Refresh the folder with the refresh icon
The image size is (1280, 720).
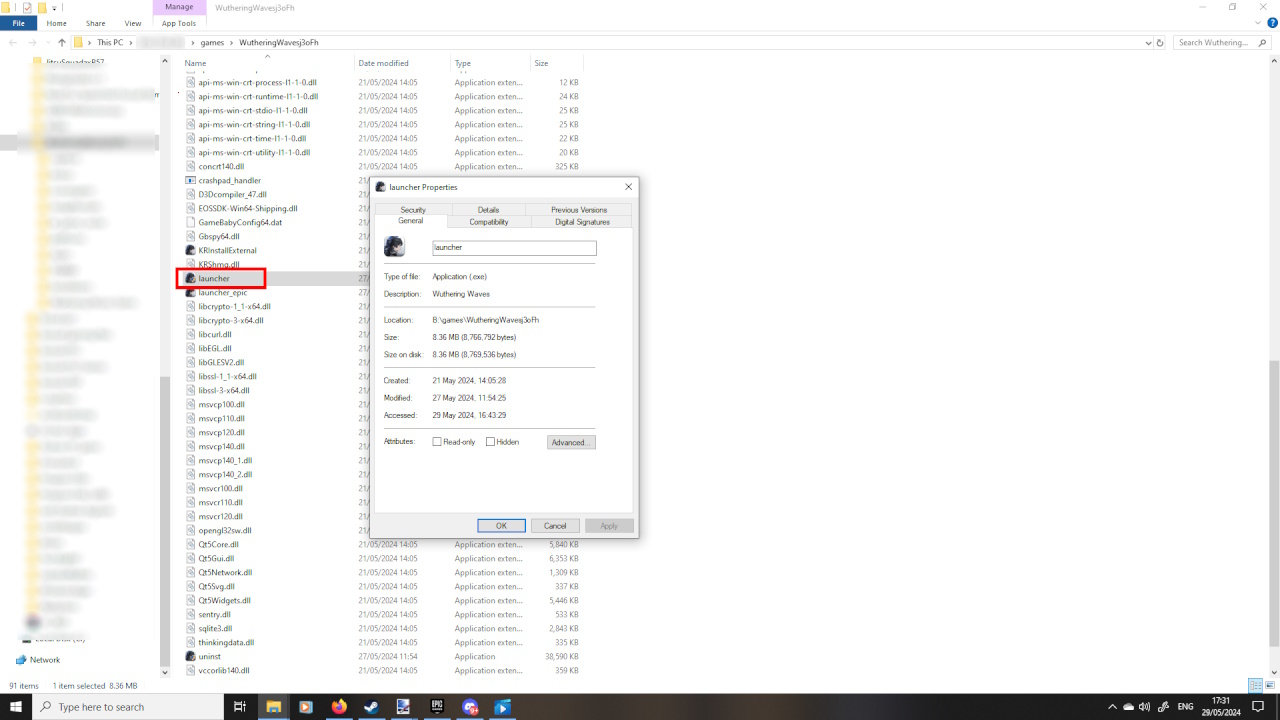(1160, 43)
